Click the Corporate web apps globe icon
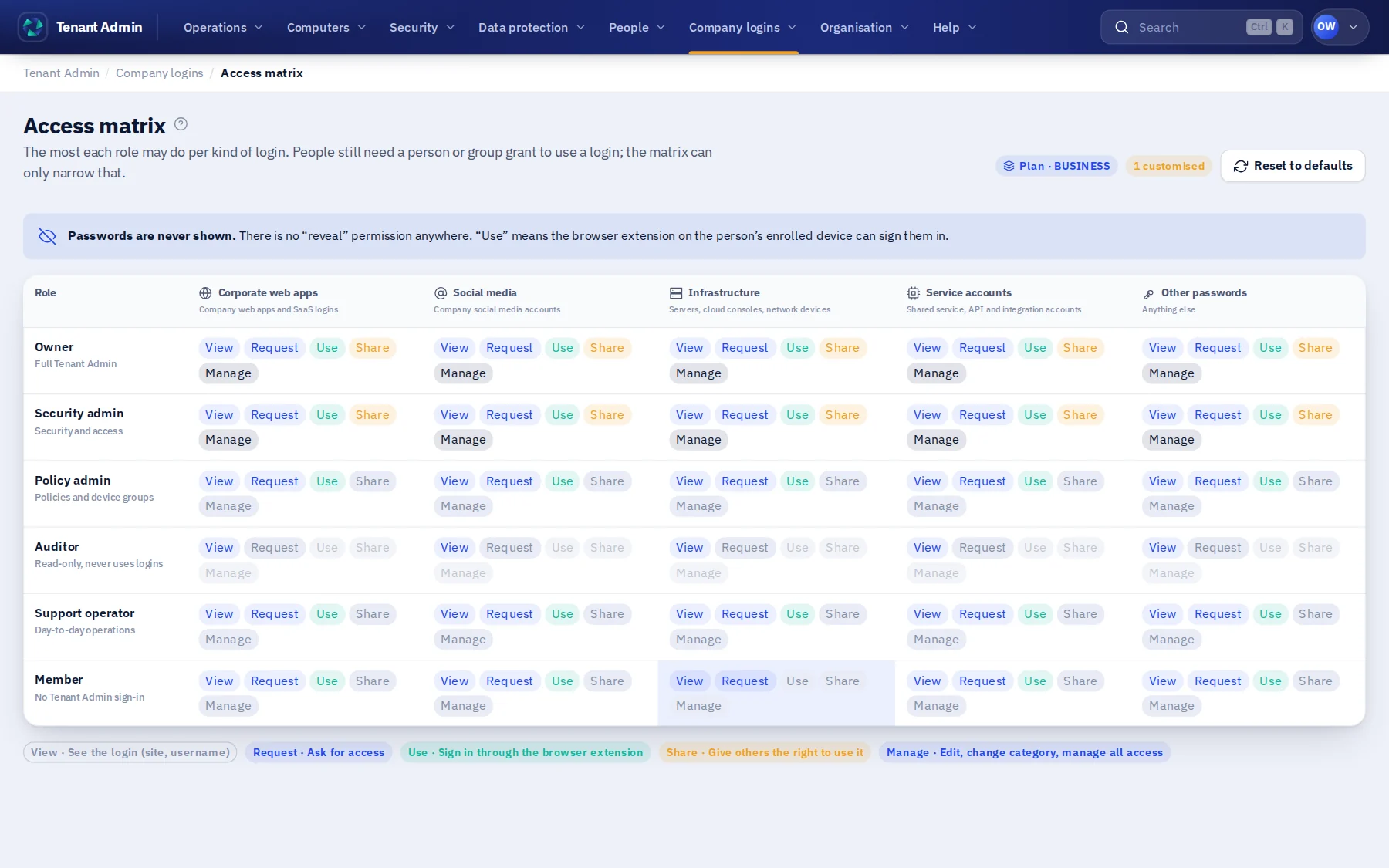This screenshot has width=1389, height=868. coord(205,293)
